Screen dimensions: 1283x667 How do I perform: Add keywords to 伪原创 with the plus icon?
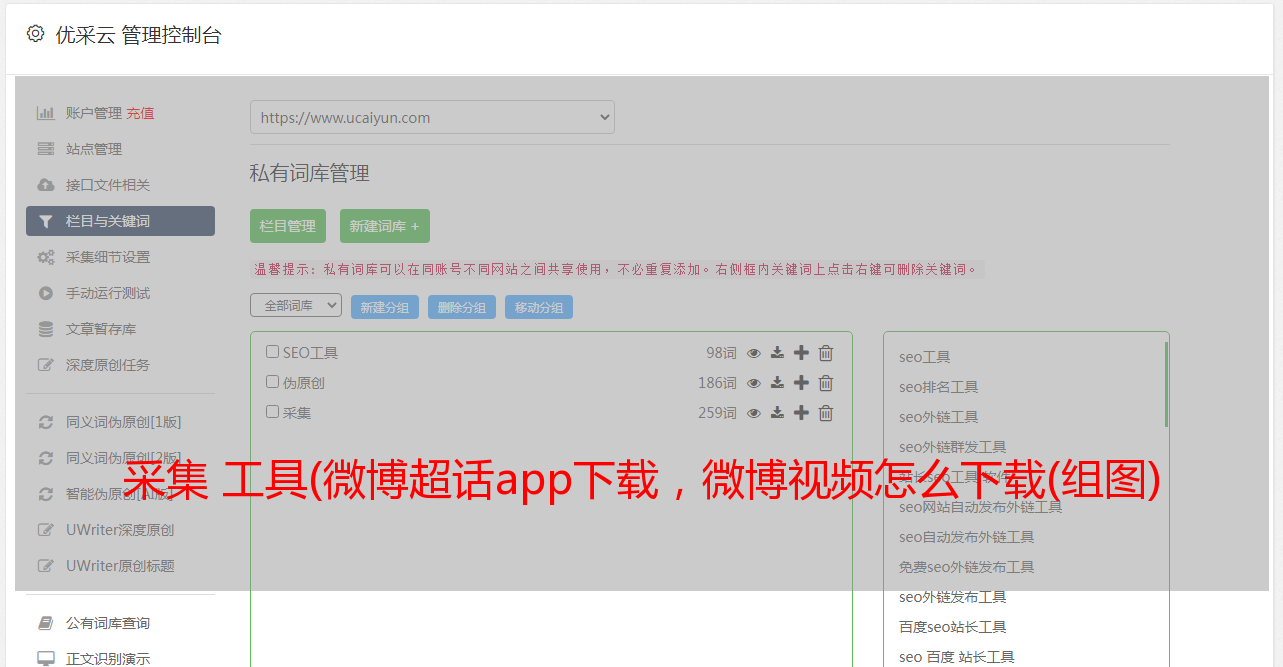[801, 383]
